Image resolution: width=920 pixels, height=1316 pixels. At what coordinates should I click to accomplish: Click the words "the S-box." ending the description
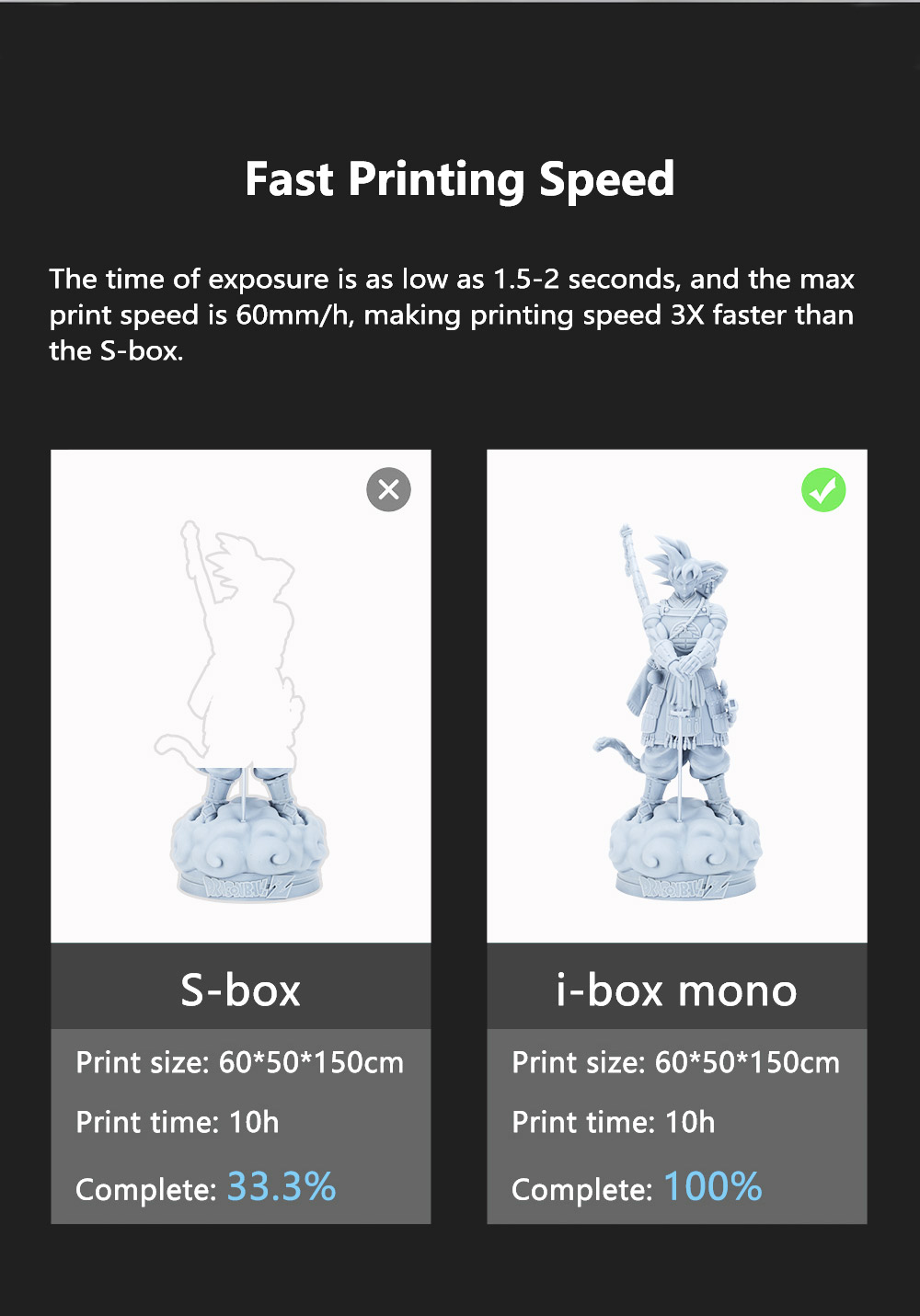(x=116, y=351)
